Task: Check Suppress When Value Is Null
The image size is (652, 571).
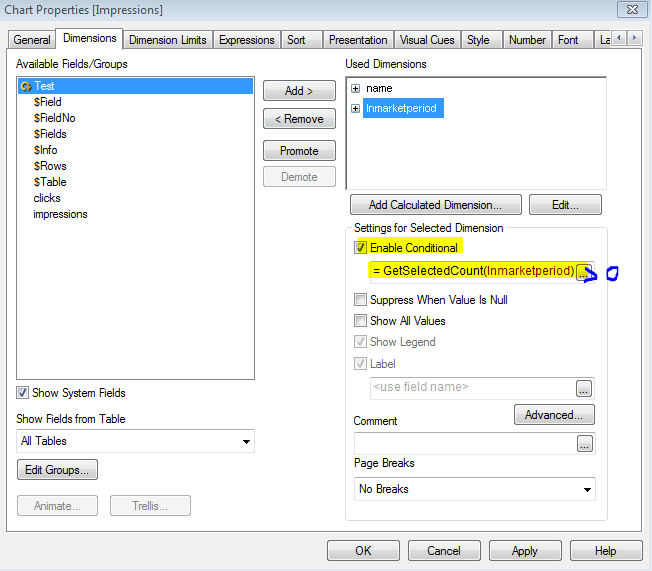Action: 360,299
